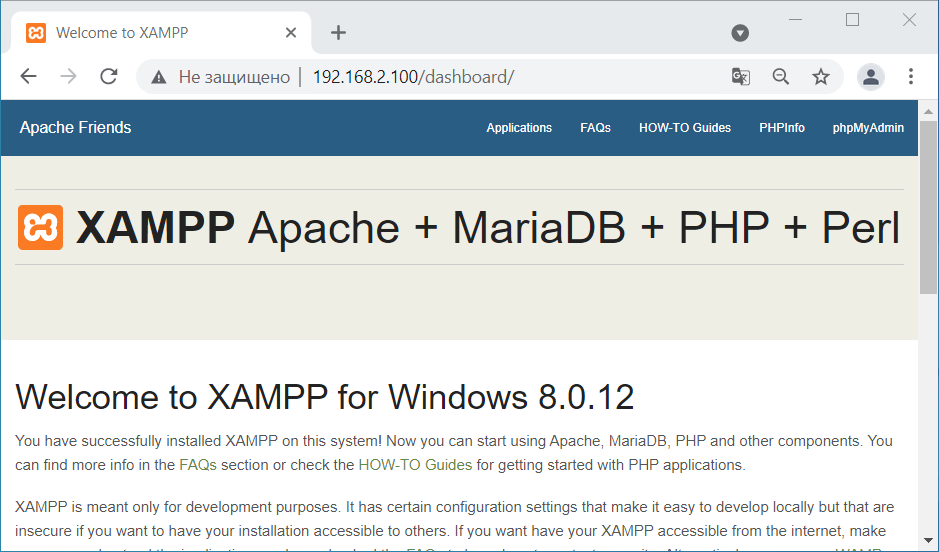Viewport: 939px width, 552px height.
Task: Click the 'Не защищено' security label
Action: point(234,77)
